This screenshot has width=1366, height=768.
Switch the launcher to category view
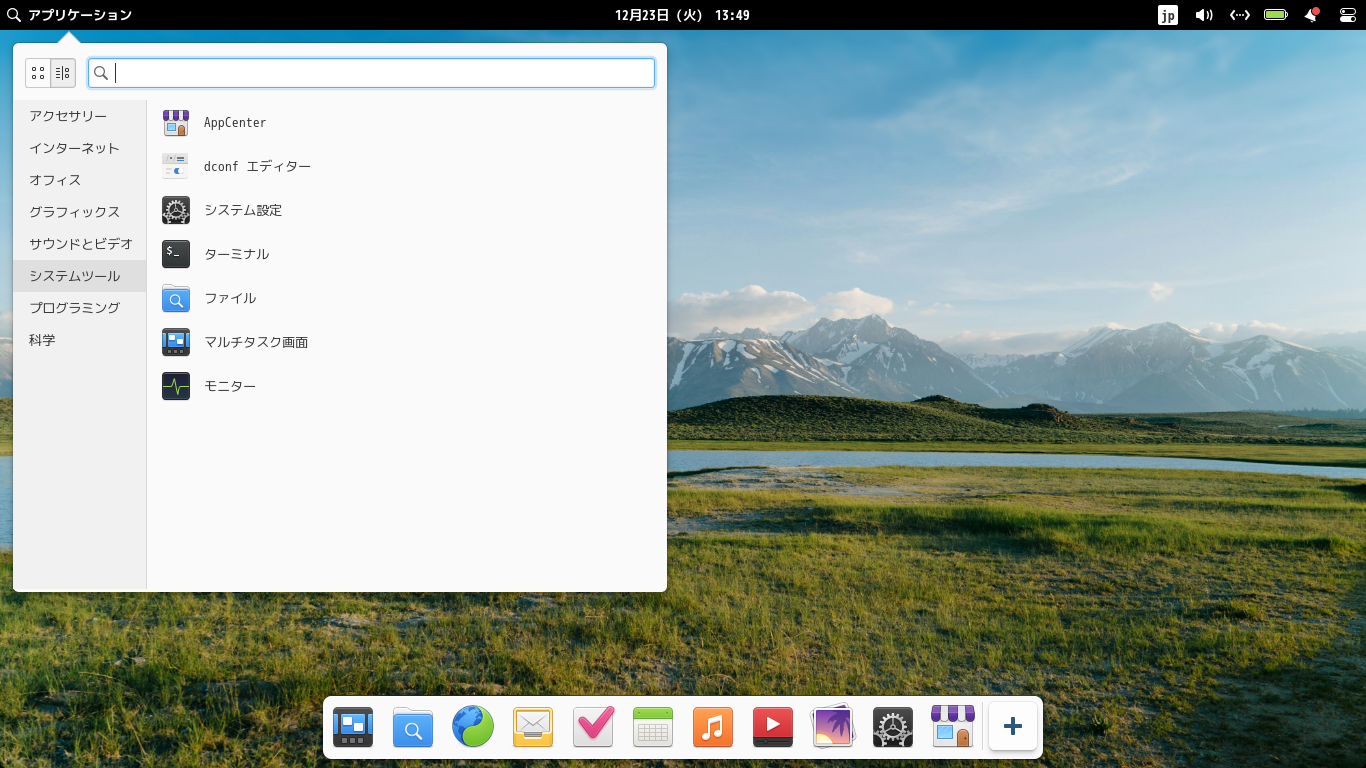tap(62, 72)
